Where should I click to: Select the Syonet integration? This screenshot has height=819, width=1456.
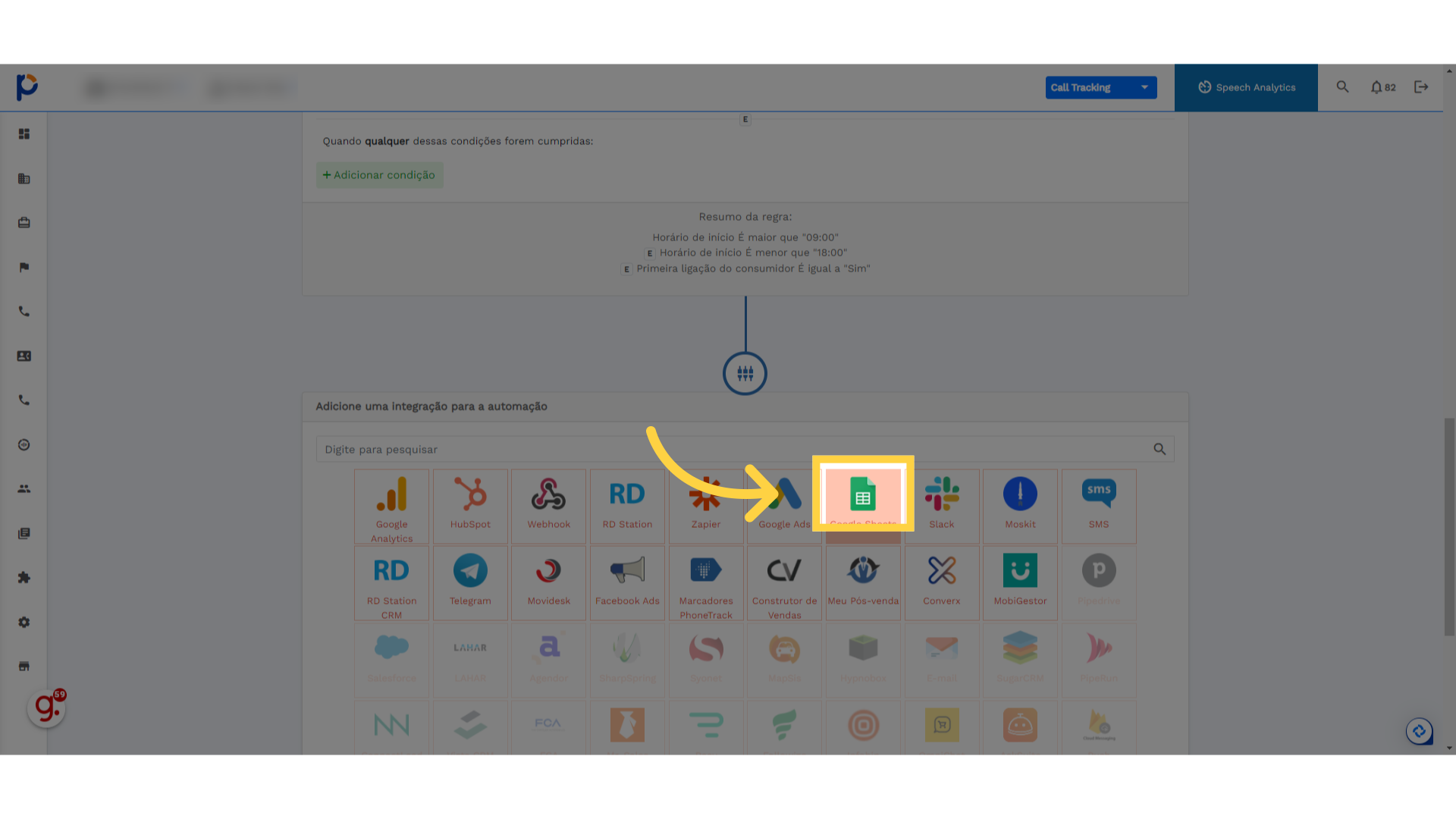pos(706,660)
